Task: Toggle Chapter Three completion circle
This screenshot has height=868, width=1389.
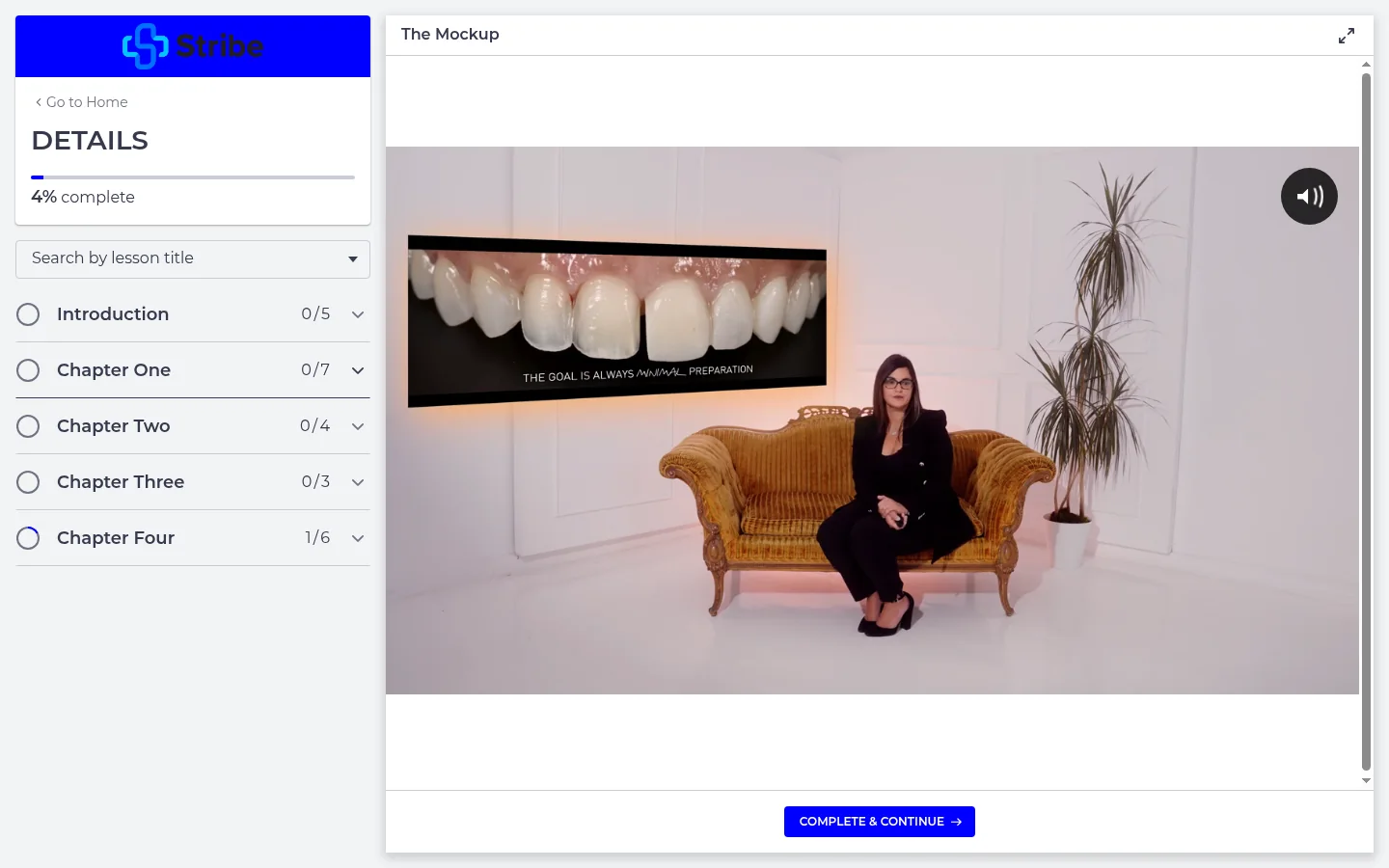Action: click(x=28, y=482)
